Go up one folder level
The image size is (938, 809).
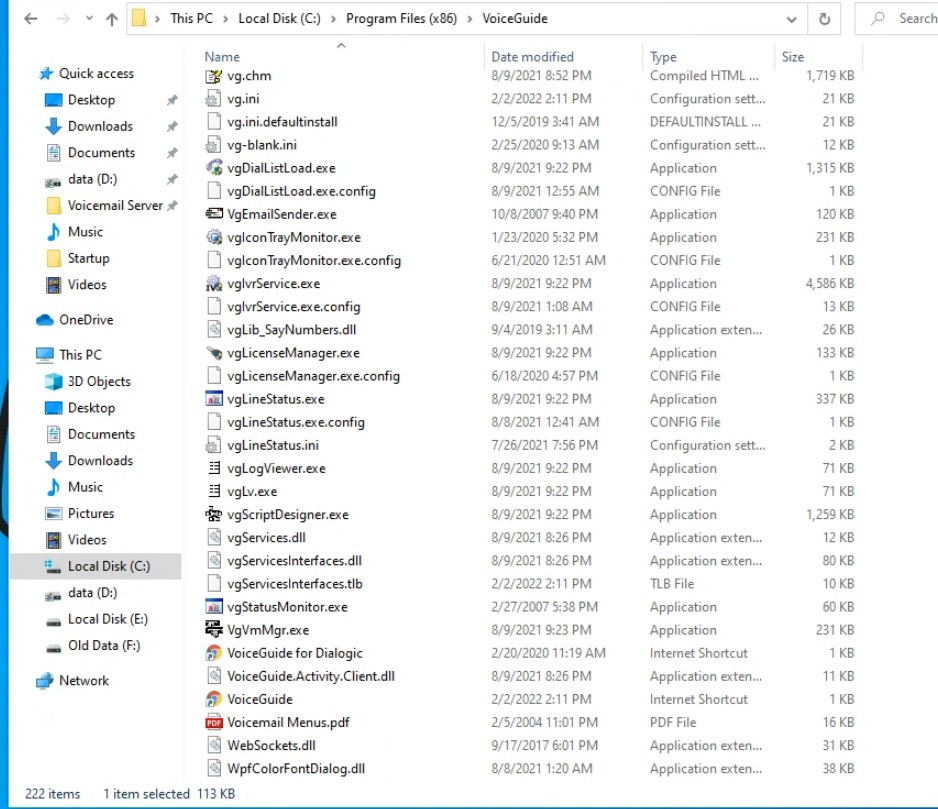[x=112, y=19]
